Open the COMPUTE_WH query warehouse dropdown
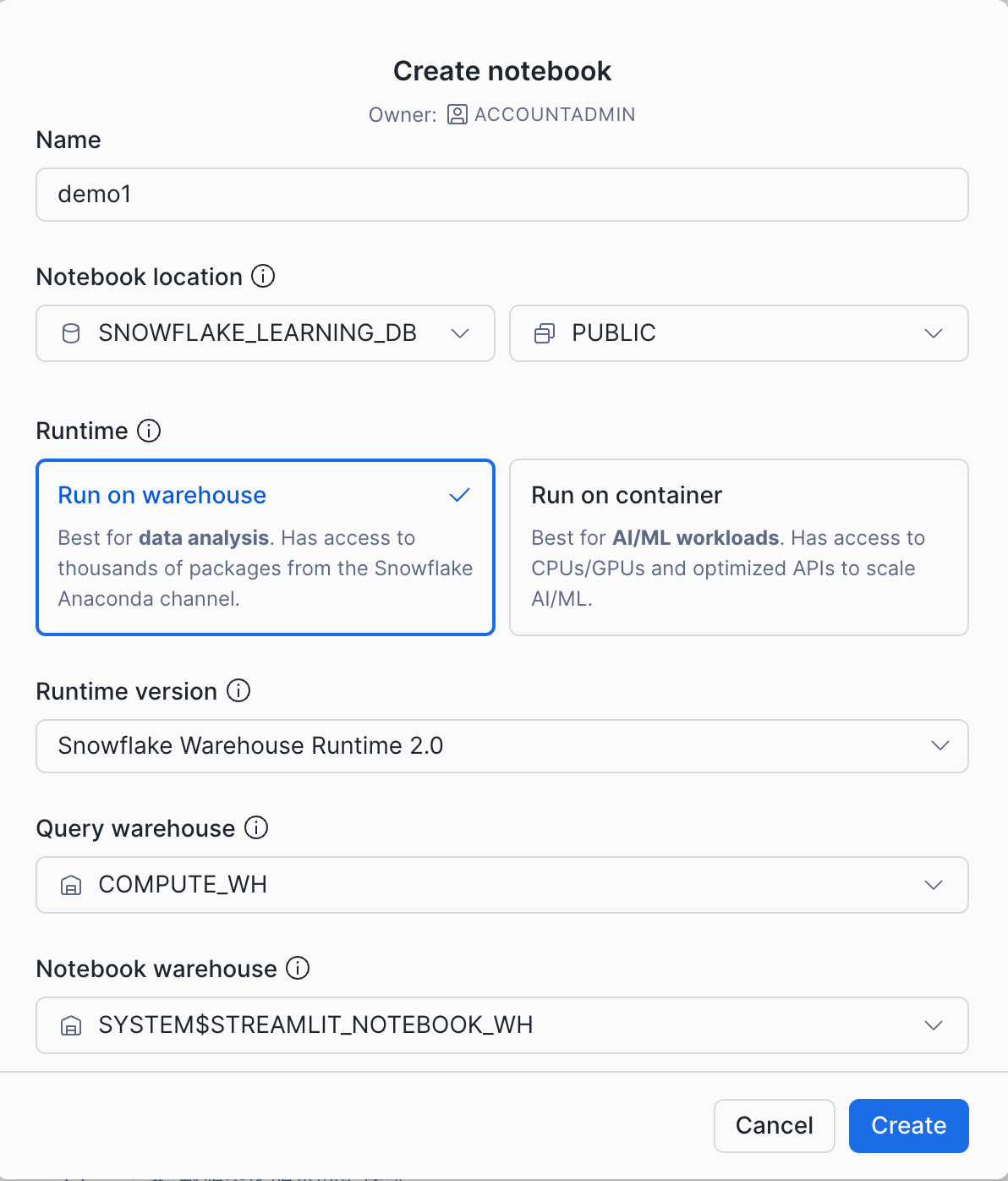 click(501, 885)
